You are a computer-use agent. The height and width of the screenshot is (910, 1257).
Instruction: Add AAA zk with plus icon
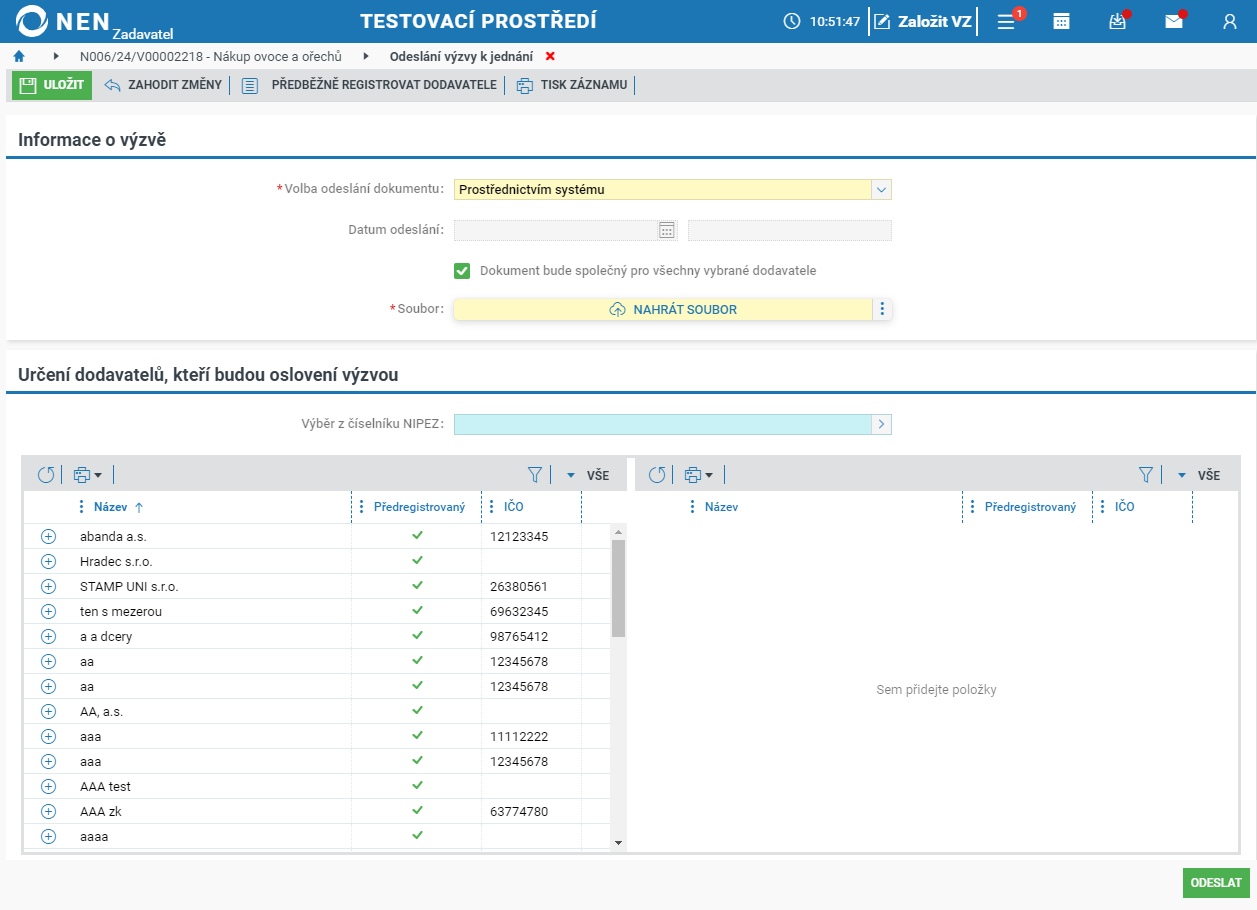(x=48, y=811)
